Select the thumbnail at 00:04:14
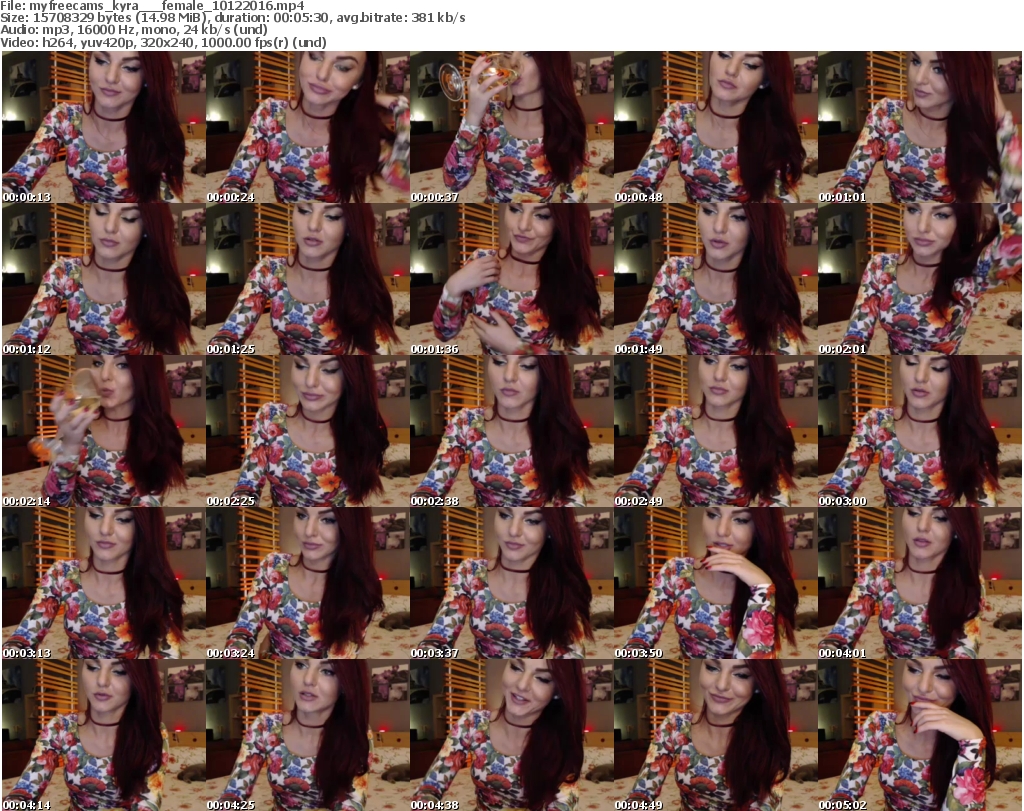This screenshot has width=1024, height=811. point(103,735)
